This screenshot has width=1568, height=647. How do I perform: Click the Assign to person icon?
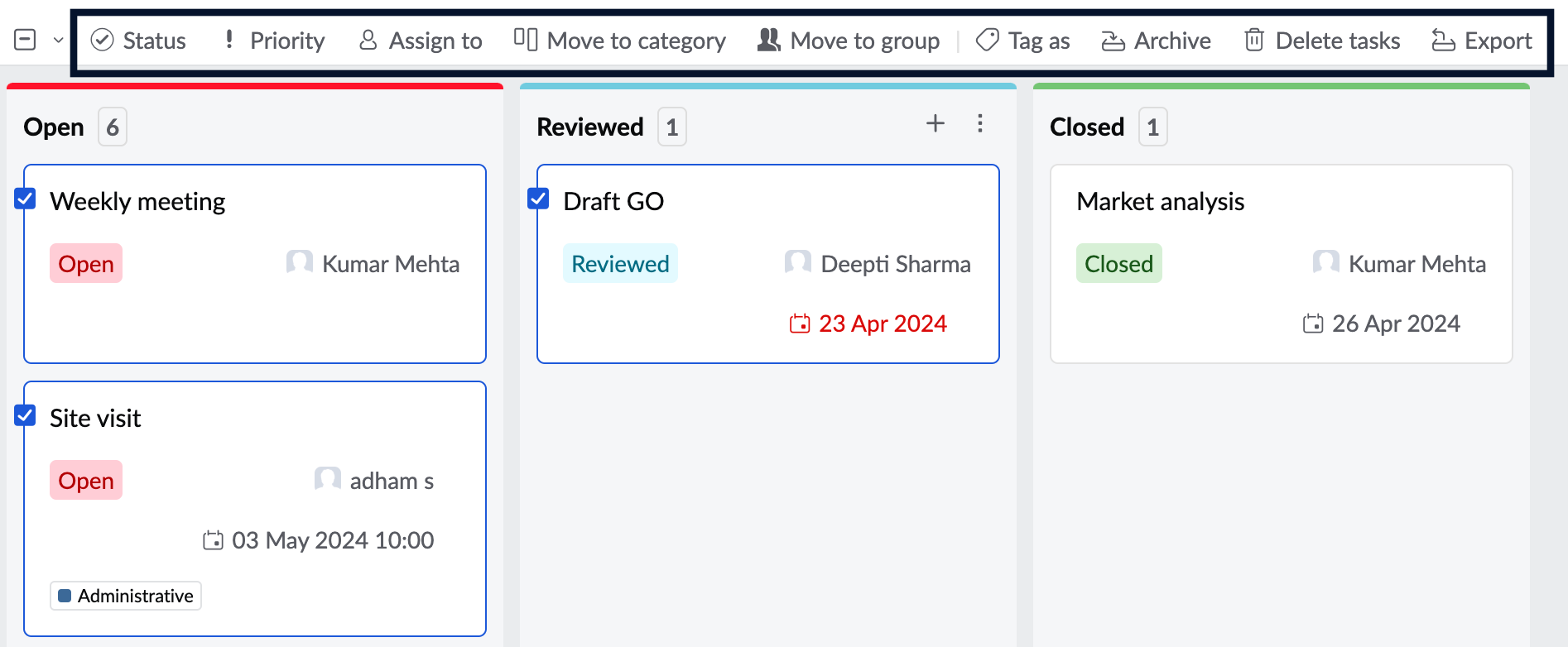(368, 40)
